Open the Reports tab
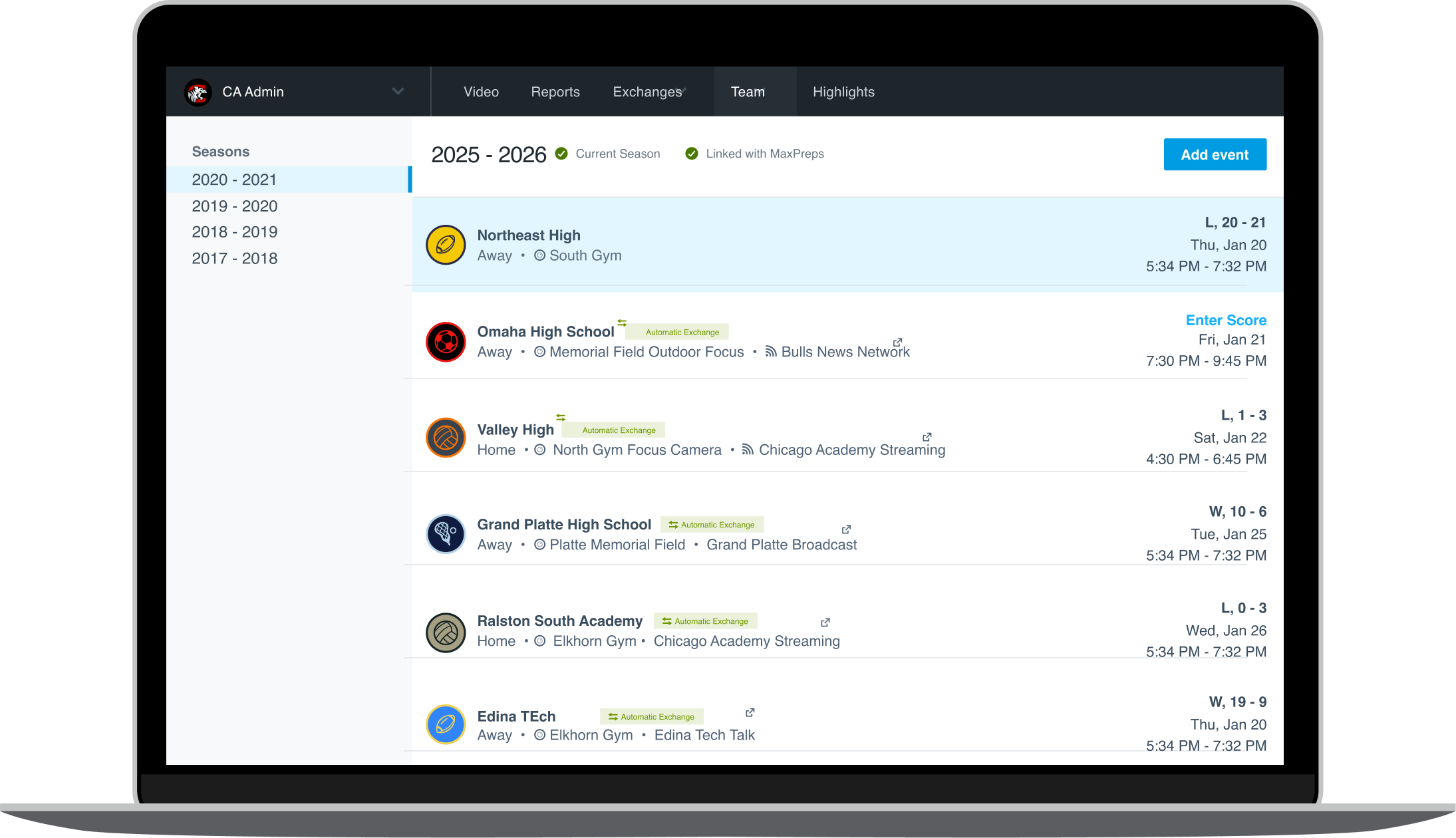 pos(555,92)
